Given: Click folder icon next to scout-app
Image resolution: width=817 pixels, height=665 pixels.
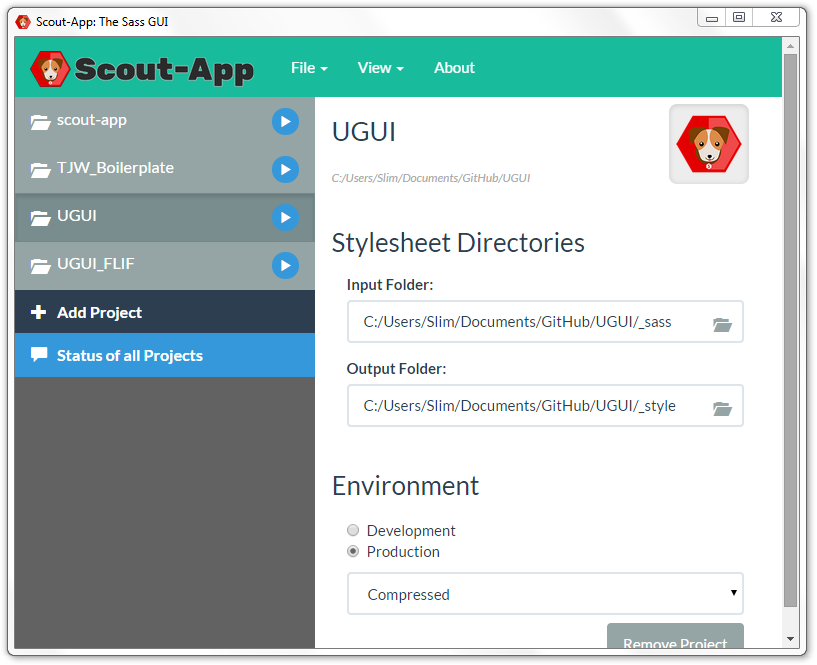Looking at the screenshot, I should (40, 122).
